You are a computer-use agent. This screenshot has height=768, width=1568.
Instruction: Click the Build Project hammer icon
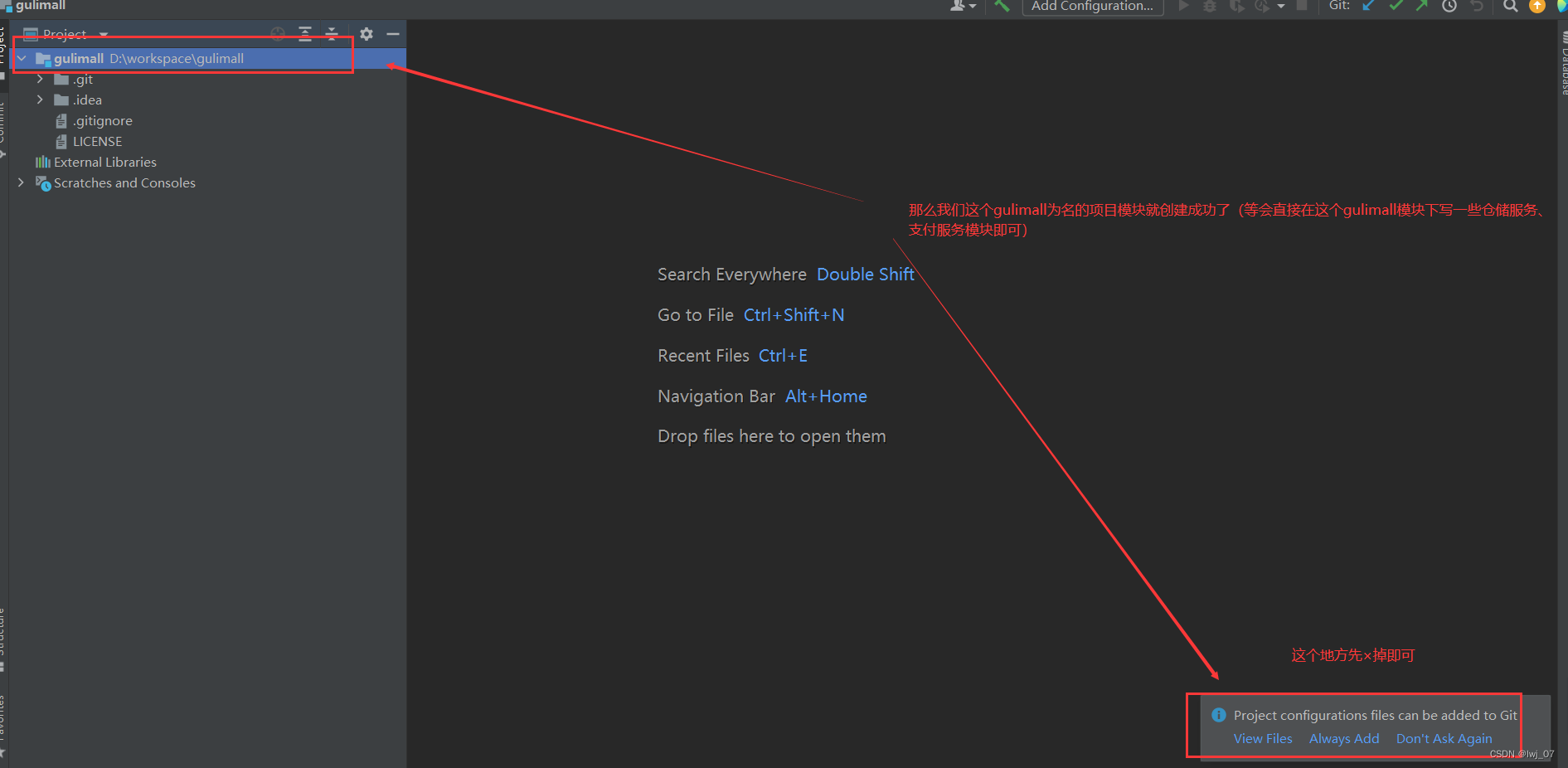(1002, 6)
